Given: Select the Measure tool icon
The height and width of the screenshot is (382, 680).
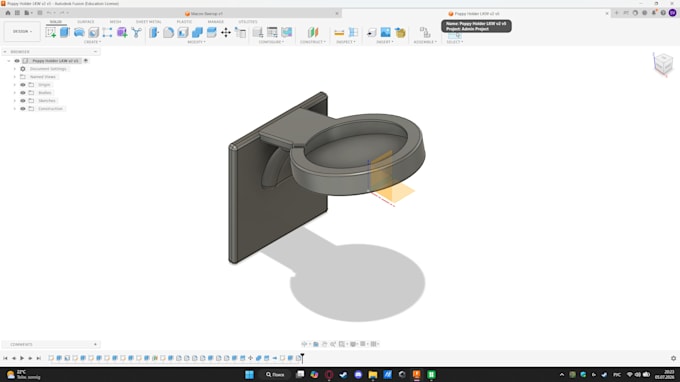Looking at the screenshot, I should point(339,32).
